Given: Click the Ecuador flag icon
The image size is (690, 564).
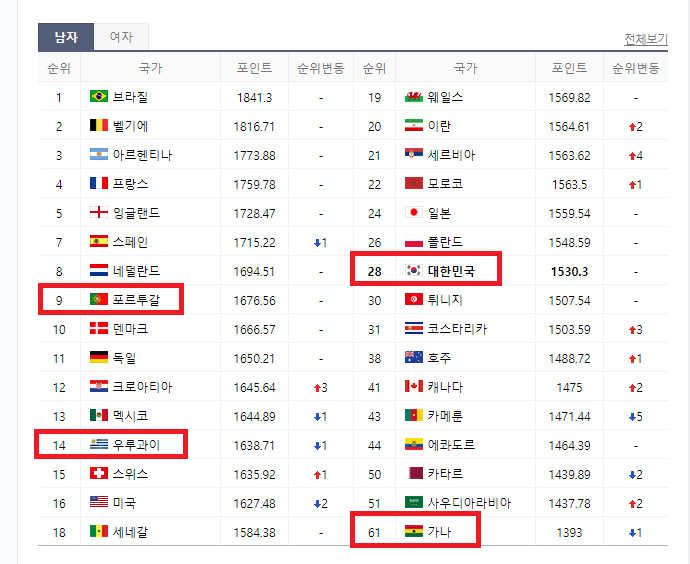Looking at the screenshot, I should (414, 444).
